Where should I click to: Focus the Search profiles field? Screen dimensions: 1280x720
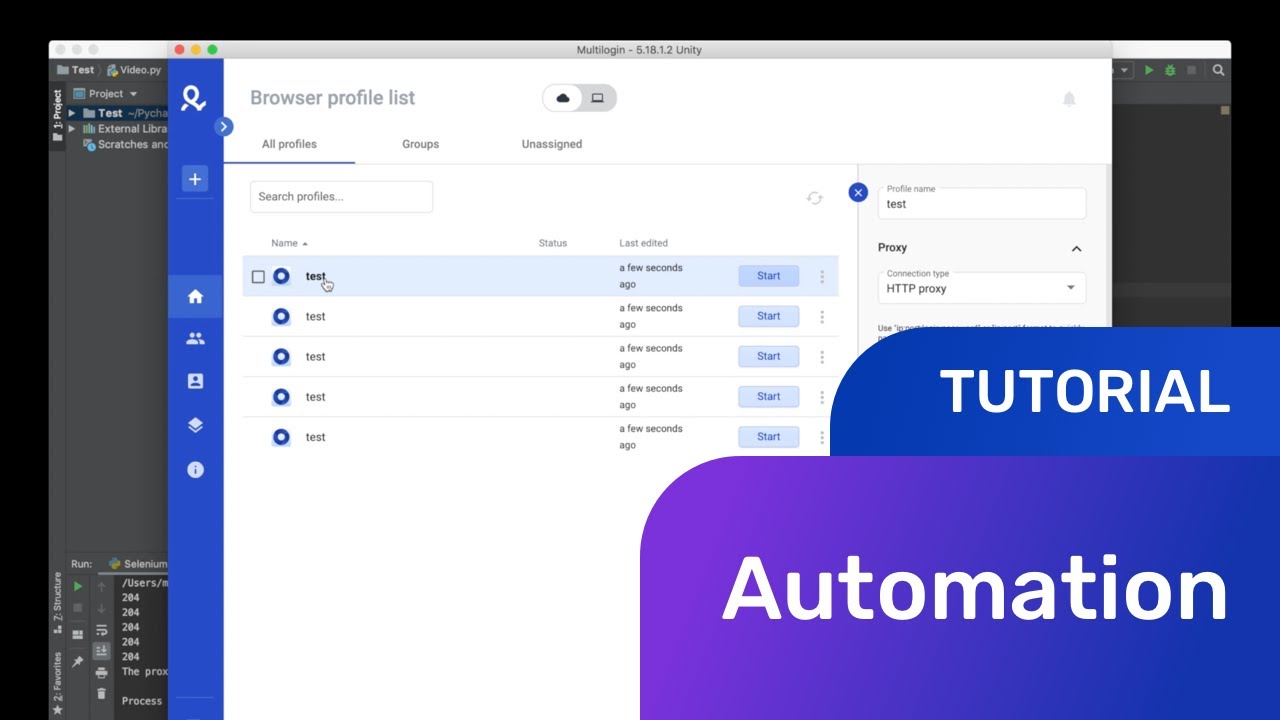click(x=341, y=196)
